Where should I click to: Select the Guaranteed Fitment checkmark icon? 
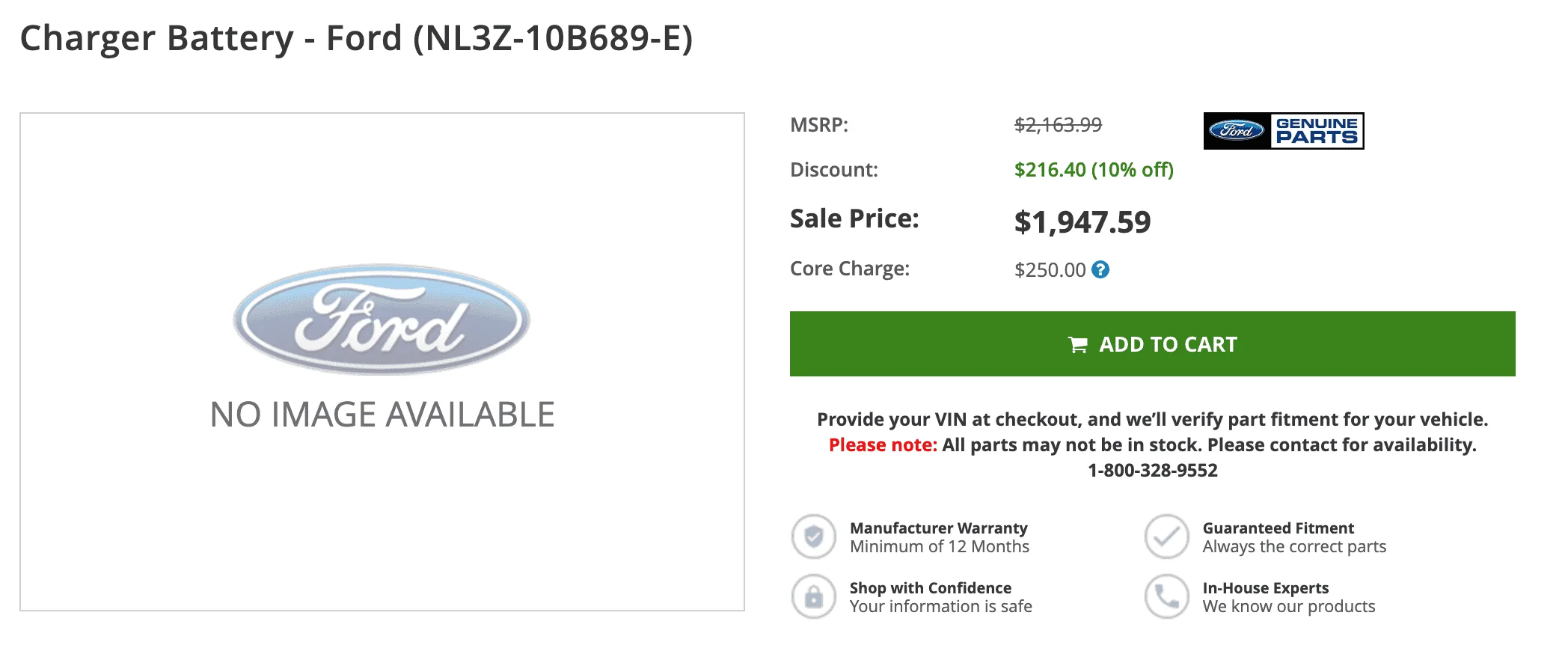(x=1167, y=537)
